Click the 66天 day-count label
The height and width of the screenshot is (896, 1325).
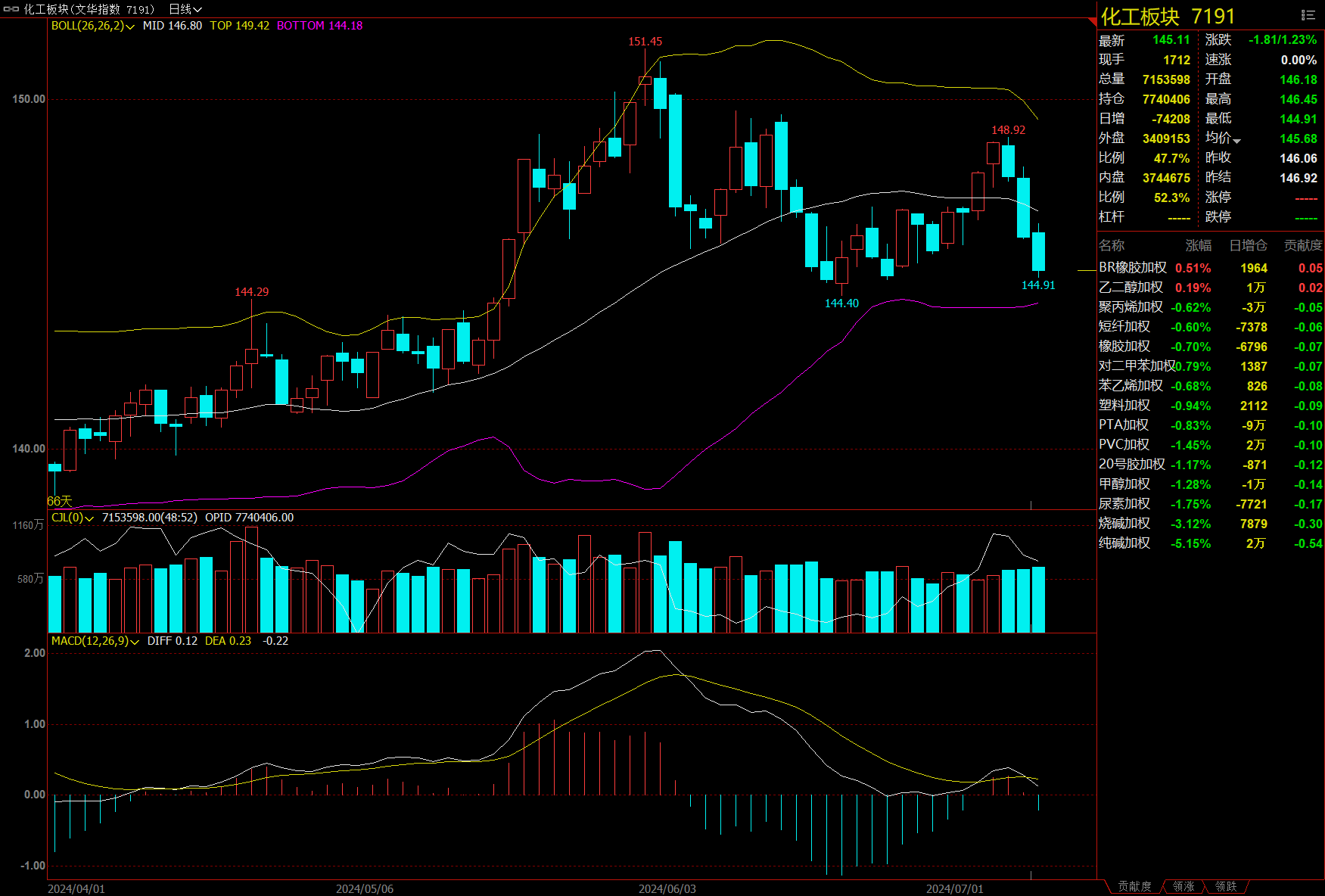(x=60, y=501)
